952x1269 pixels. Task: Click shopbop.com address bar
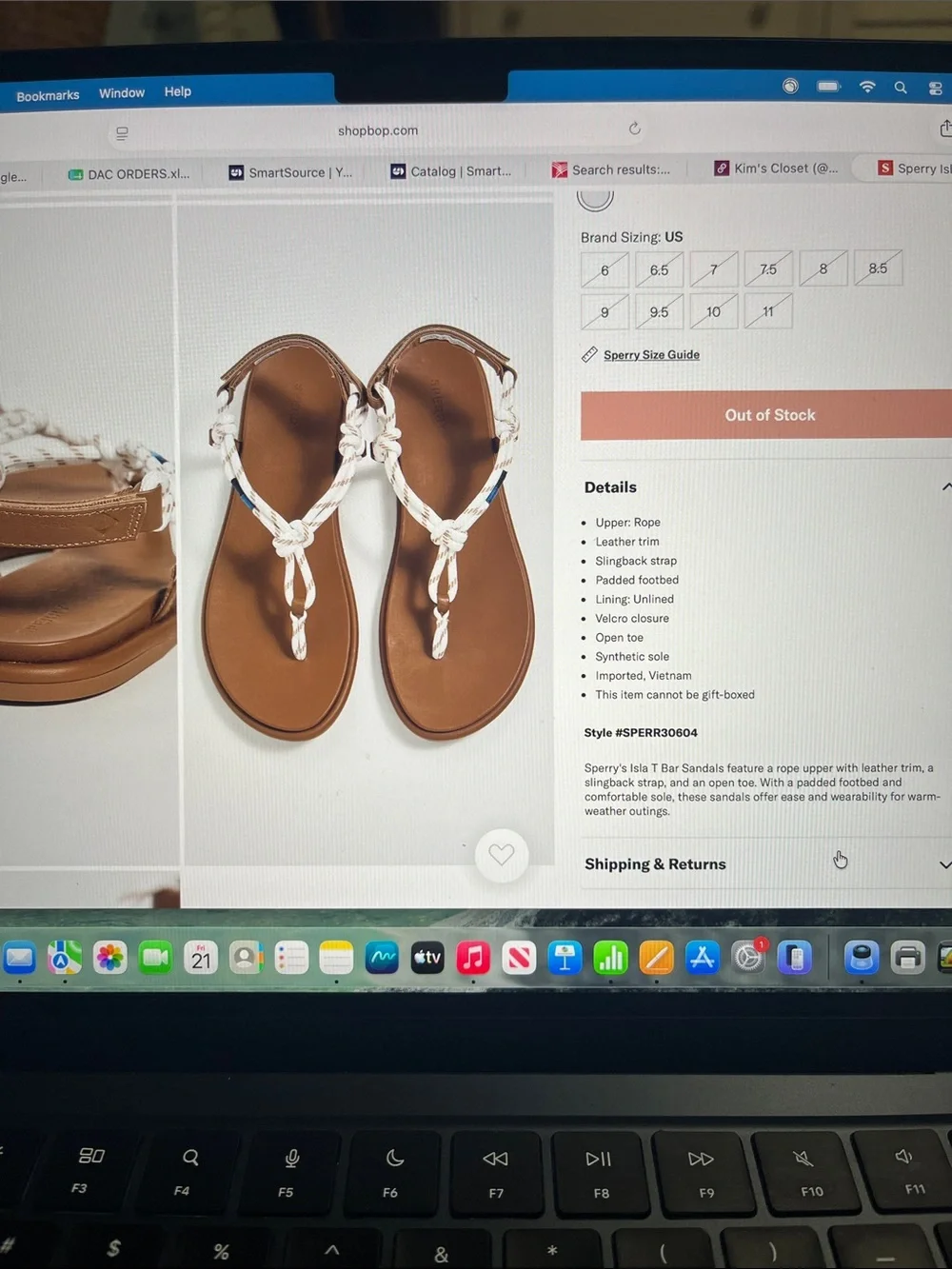click(378, 130)
